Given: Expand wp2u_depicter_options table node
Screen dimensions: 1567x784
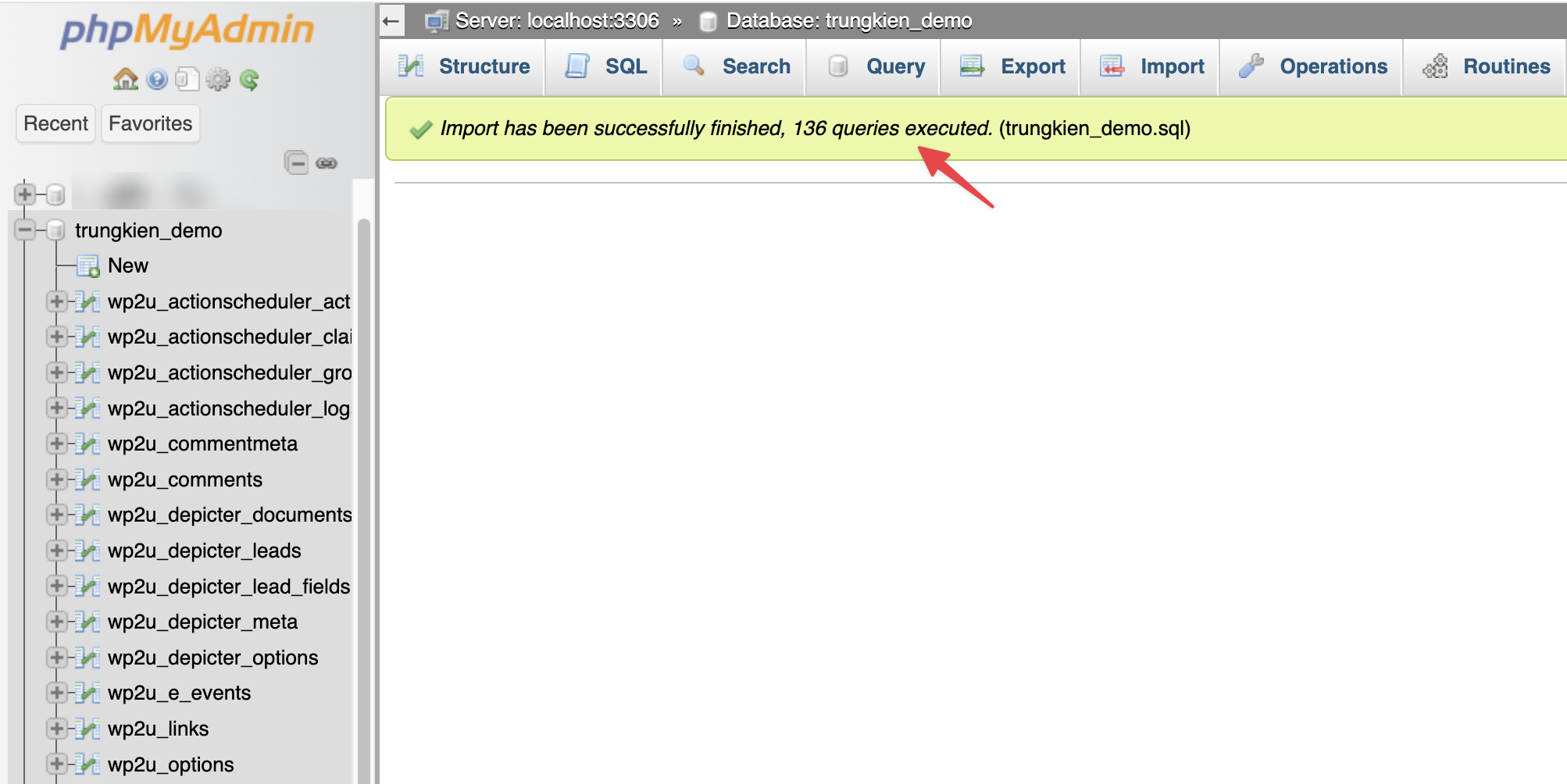Looking at the screenshot, I should (x=56, y=657).
